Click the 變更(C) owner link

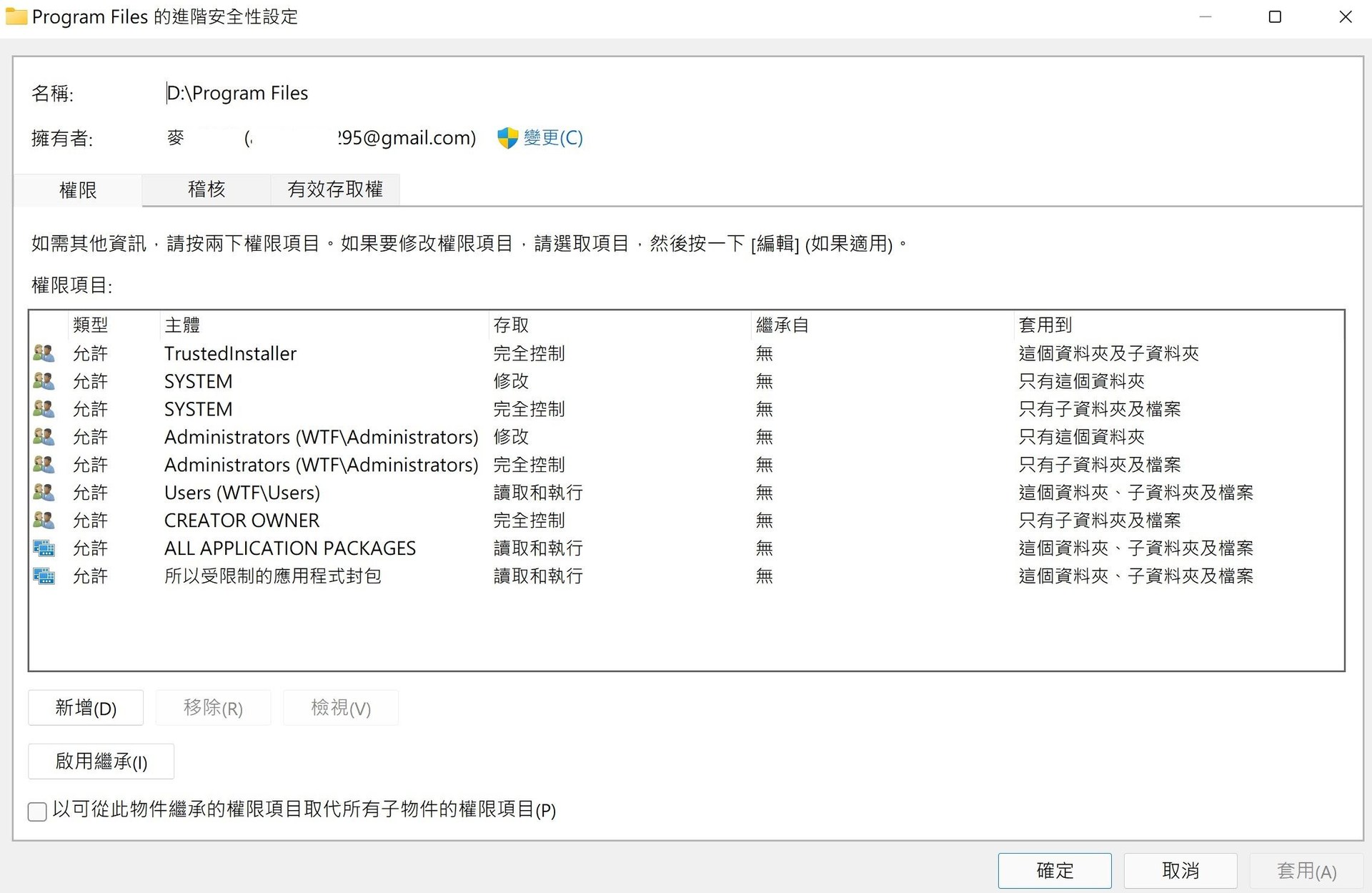click(x=553, y=138)
